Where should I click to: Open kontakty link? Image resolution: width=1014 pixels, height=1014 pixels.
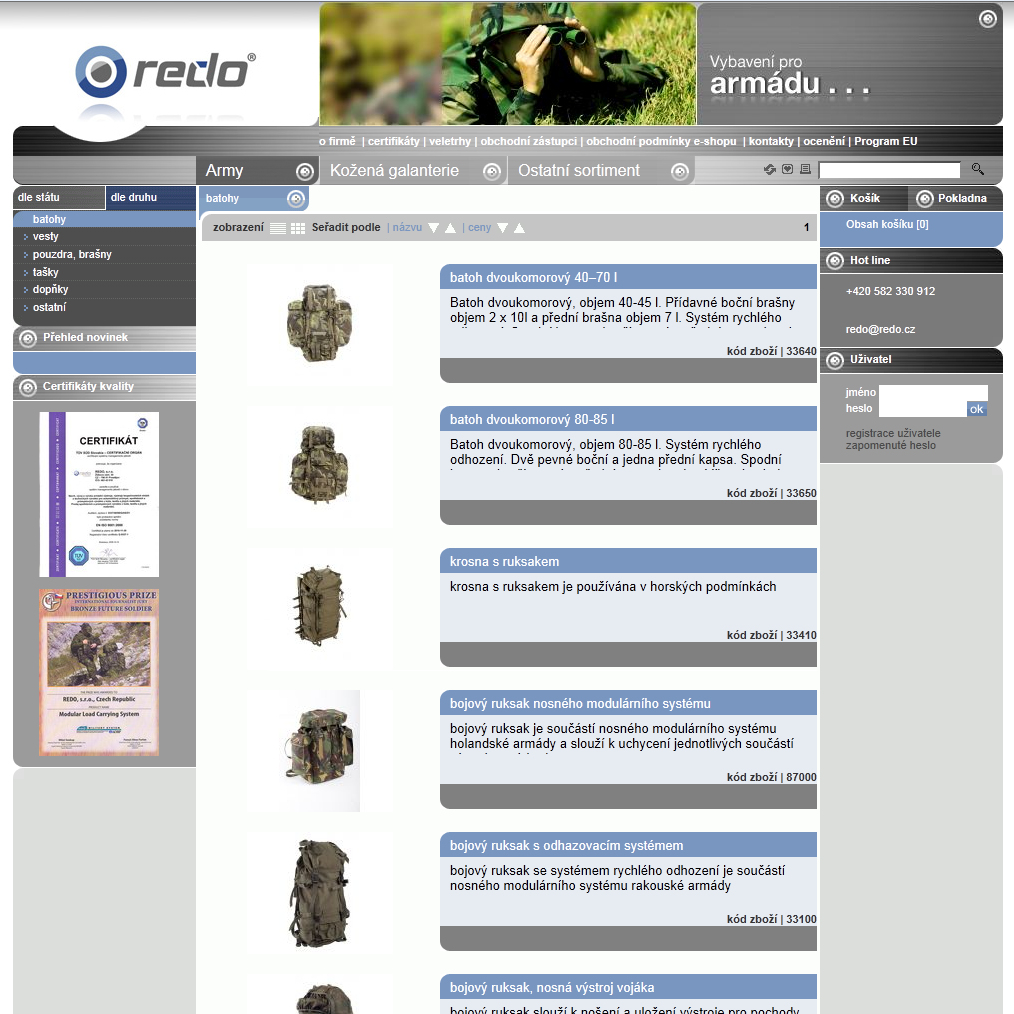click(771, 141)
